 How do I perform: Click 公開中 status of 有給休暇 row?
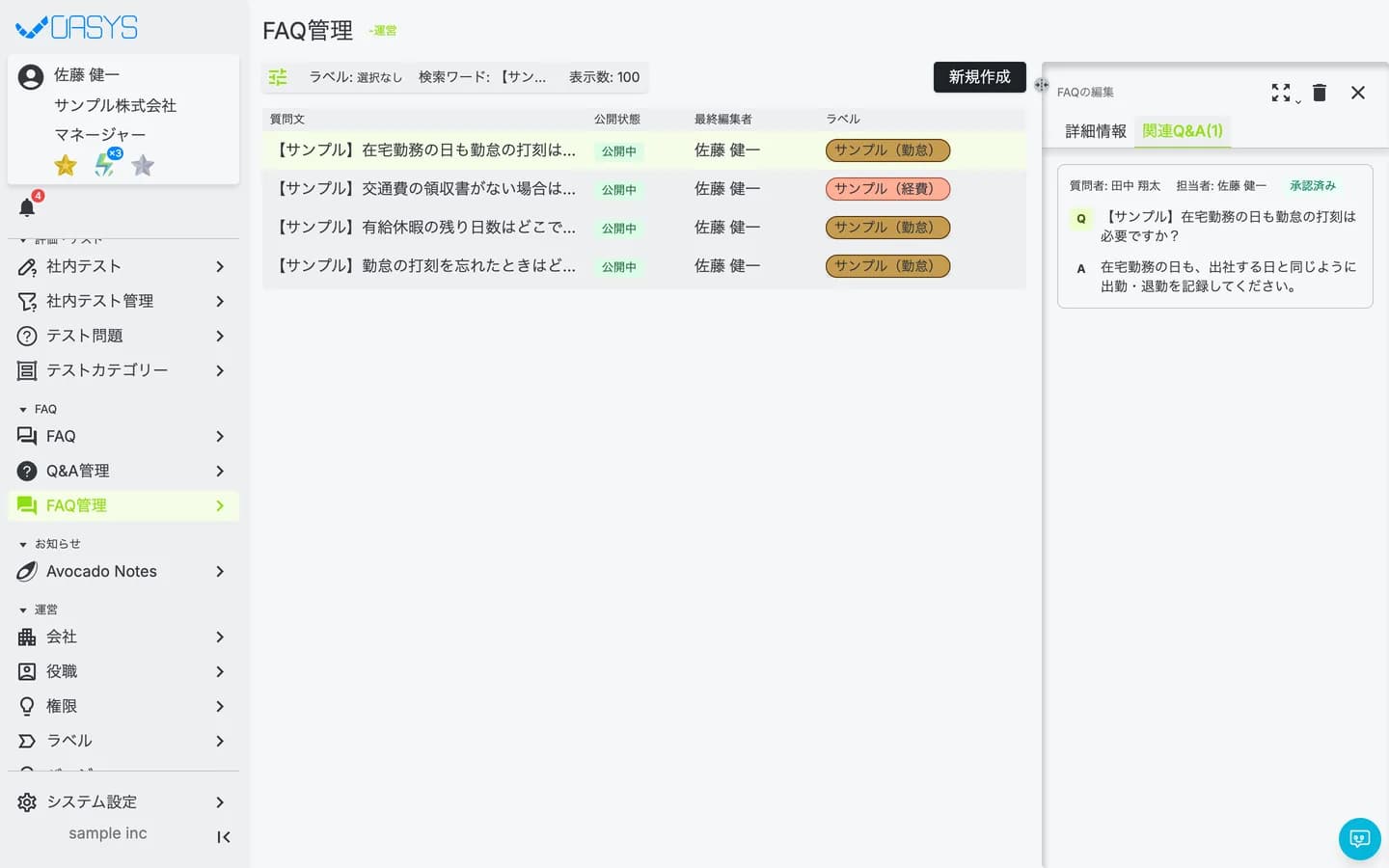(619, 229)
